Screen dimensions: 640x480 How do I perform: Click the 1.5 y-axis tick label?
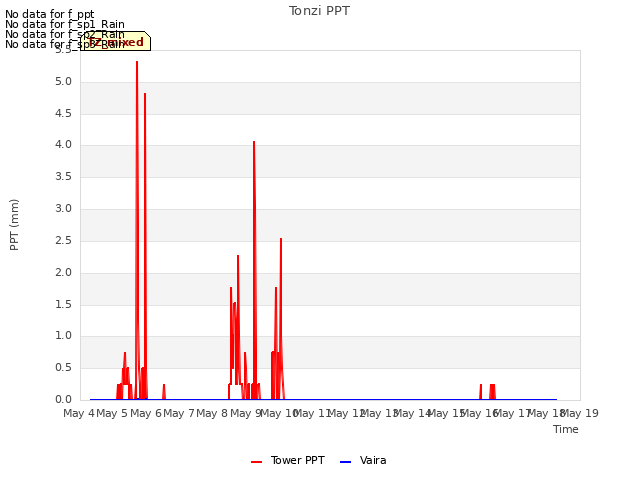[63, 304]
